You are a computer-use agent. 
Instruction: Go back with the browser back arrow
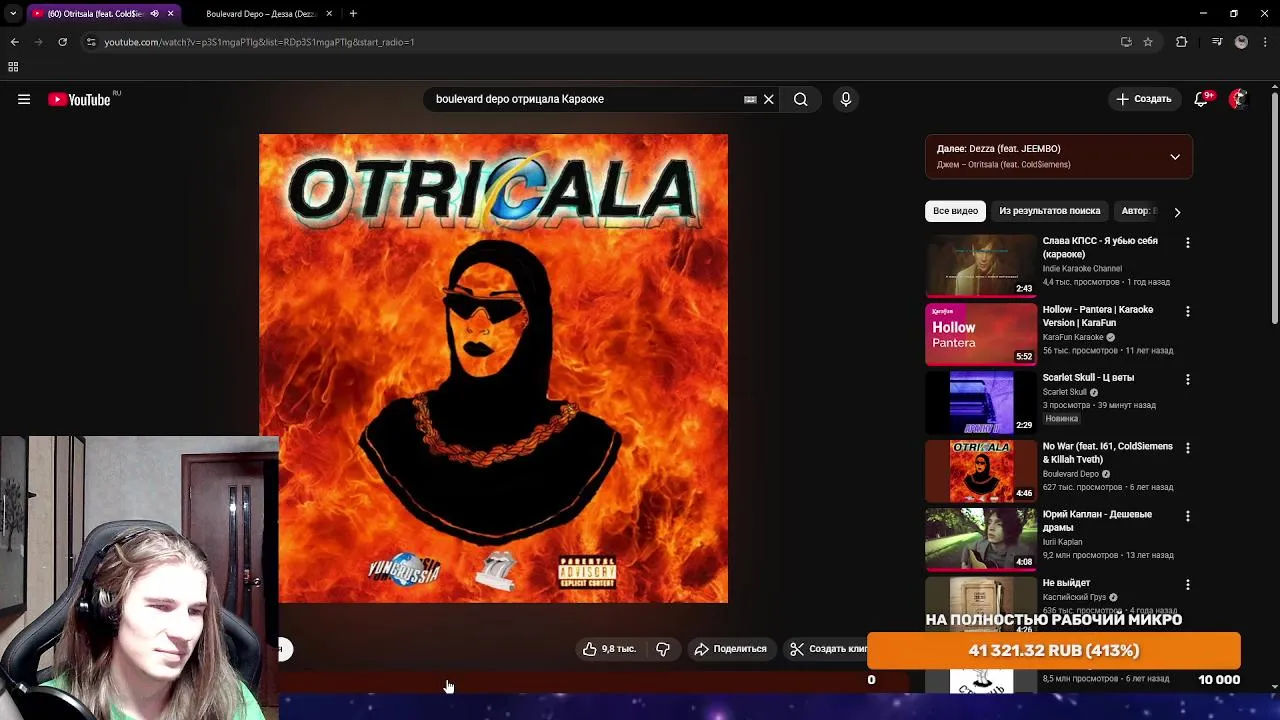[x=14, y=42]
